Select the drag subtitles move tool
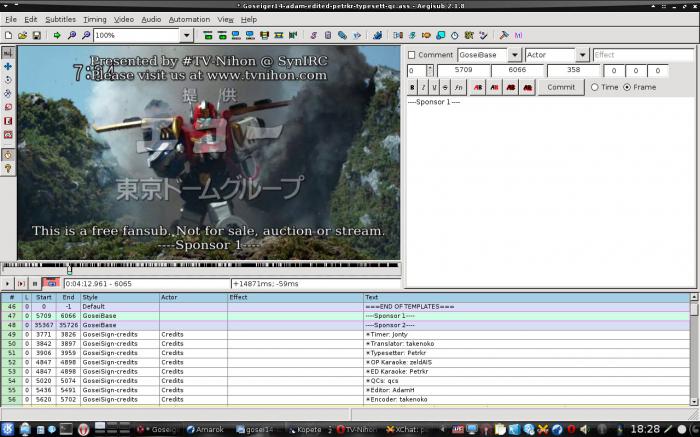This screenshot has width=700, height=437. tap(8, 67)
